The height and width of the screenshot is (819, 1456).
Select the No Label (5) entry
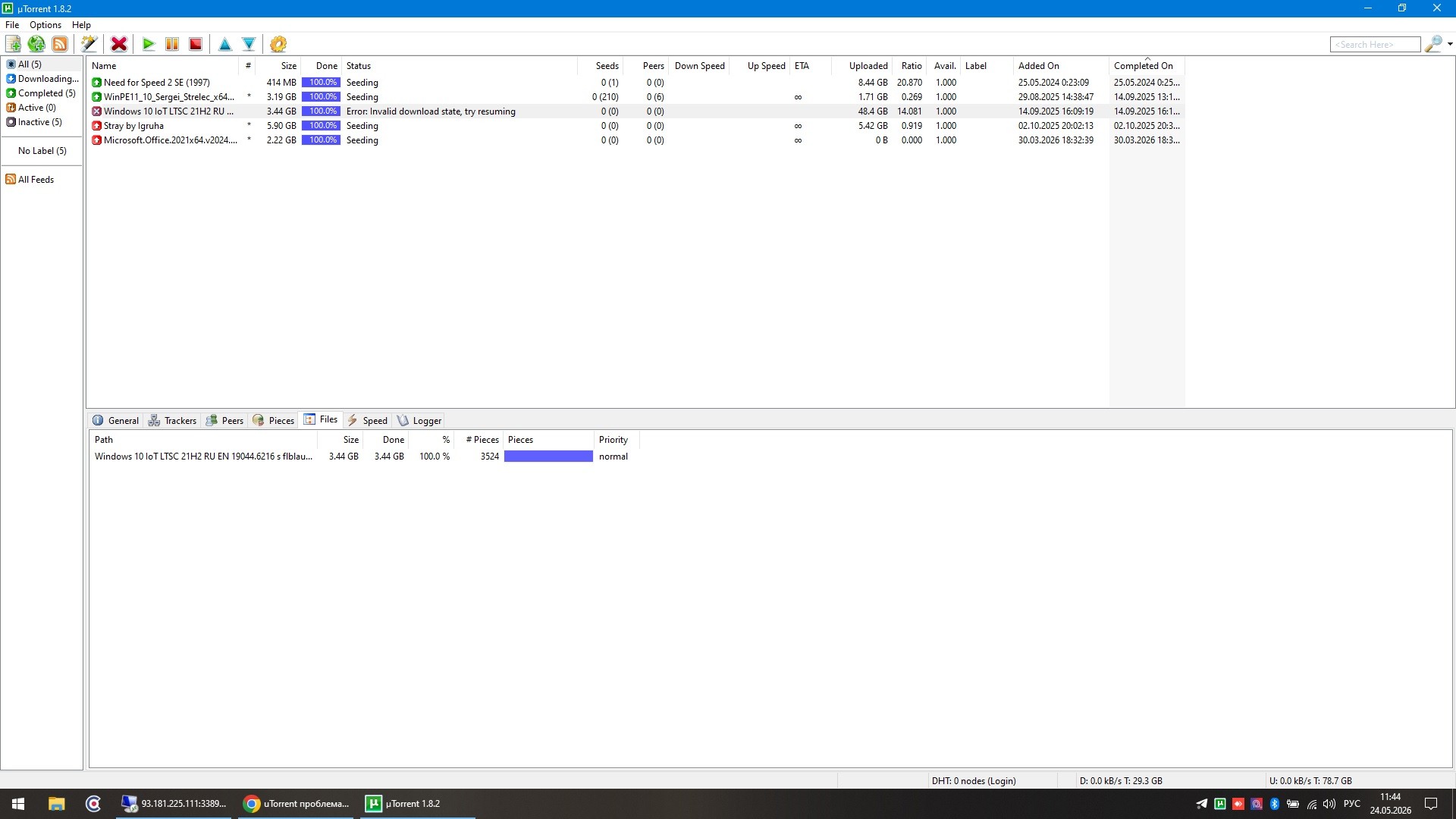42,151
